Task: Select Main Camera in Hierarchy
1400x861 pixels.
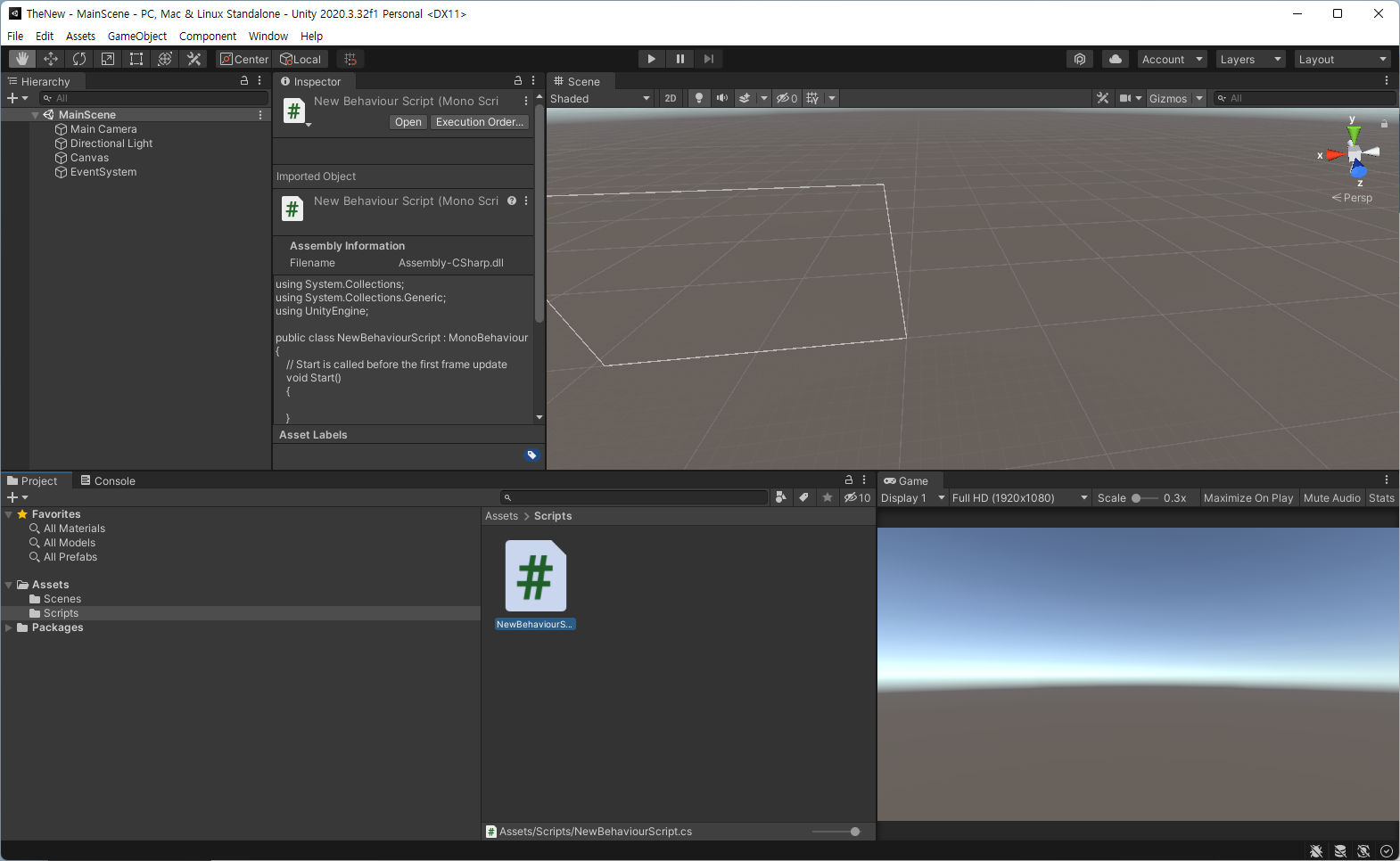Action: tap(103, 129)
